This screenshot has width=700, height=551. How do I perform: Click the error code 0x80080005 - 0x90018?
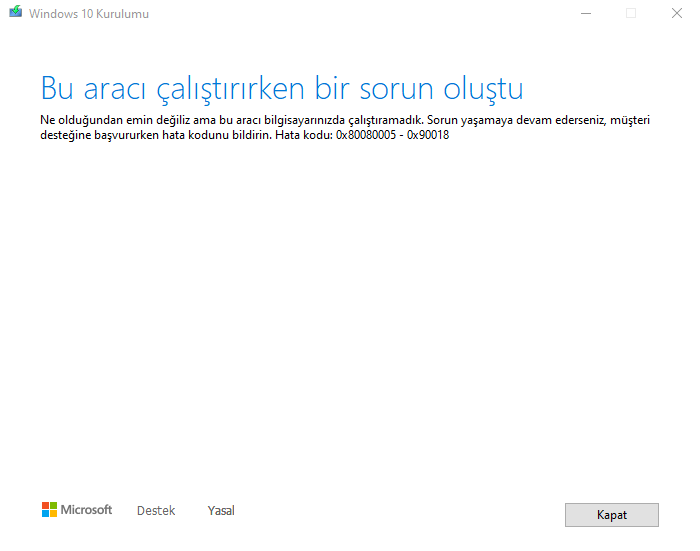pyautogui.click(x=392, y=135)
